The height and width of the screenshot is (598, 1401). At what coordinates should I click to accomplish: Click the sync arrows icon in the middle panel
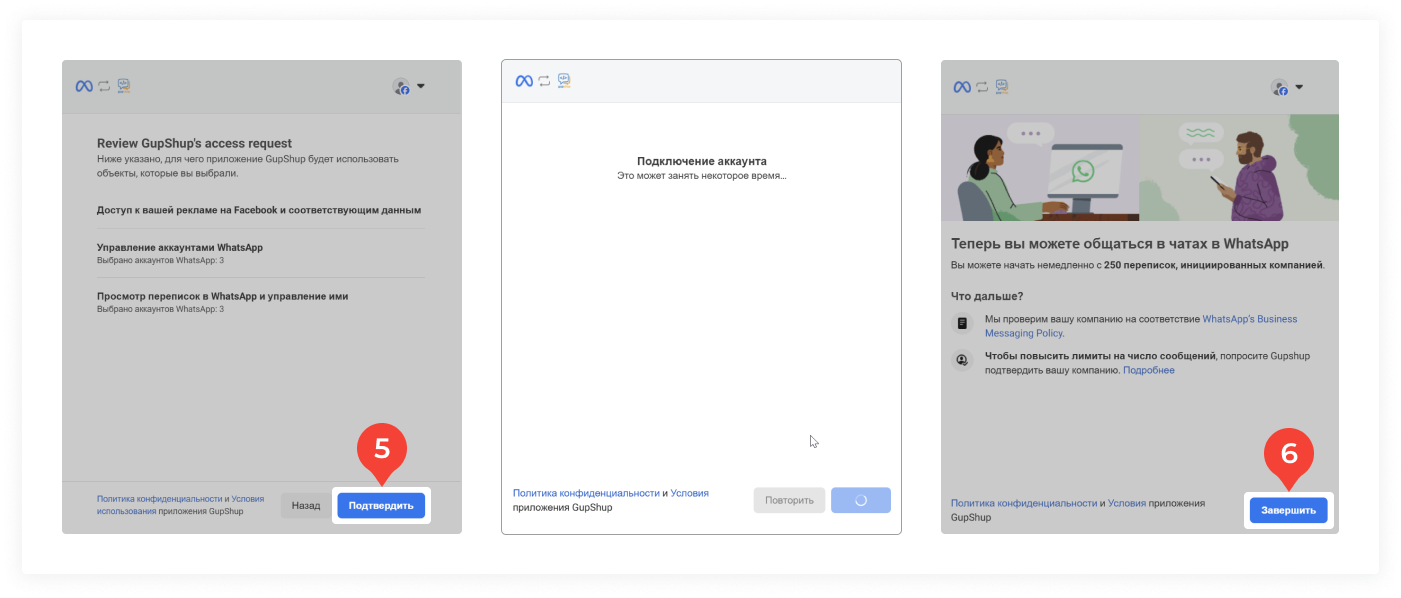point(544,81)
